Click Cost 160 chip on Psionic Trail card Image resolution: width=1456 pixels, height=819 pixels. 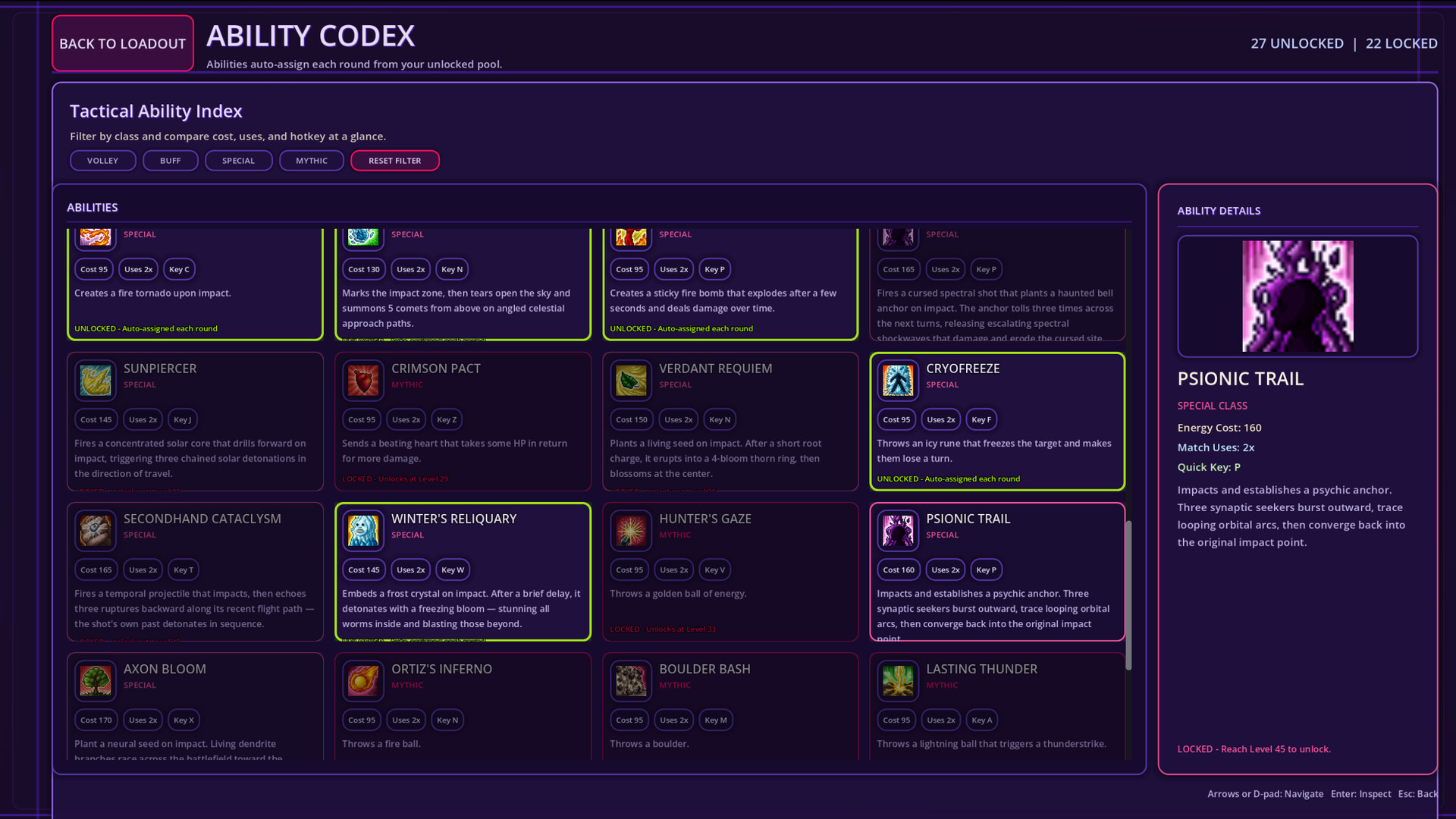point(898,570)
